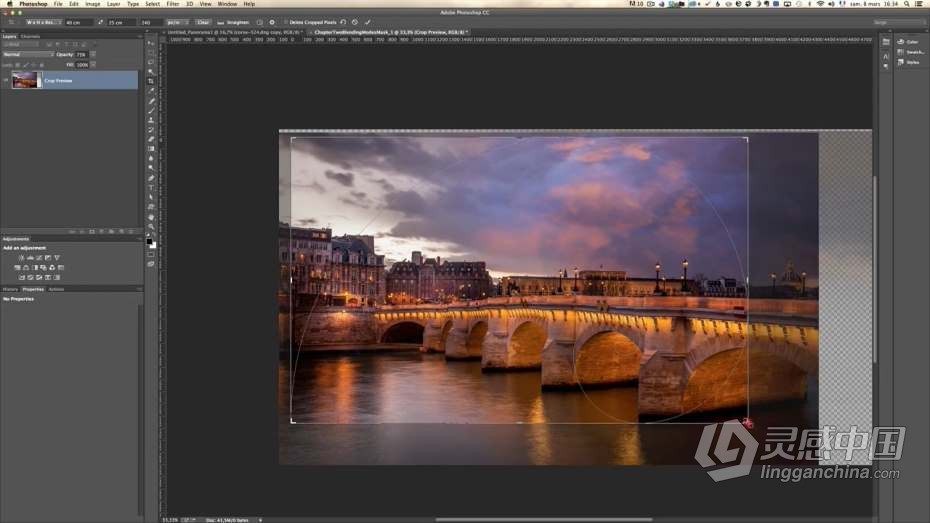Open the workspace switcher dropdown

[x=898, y=22]
